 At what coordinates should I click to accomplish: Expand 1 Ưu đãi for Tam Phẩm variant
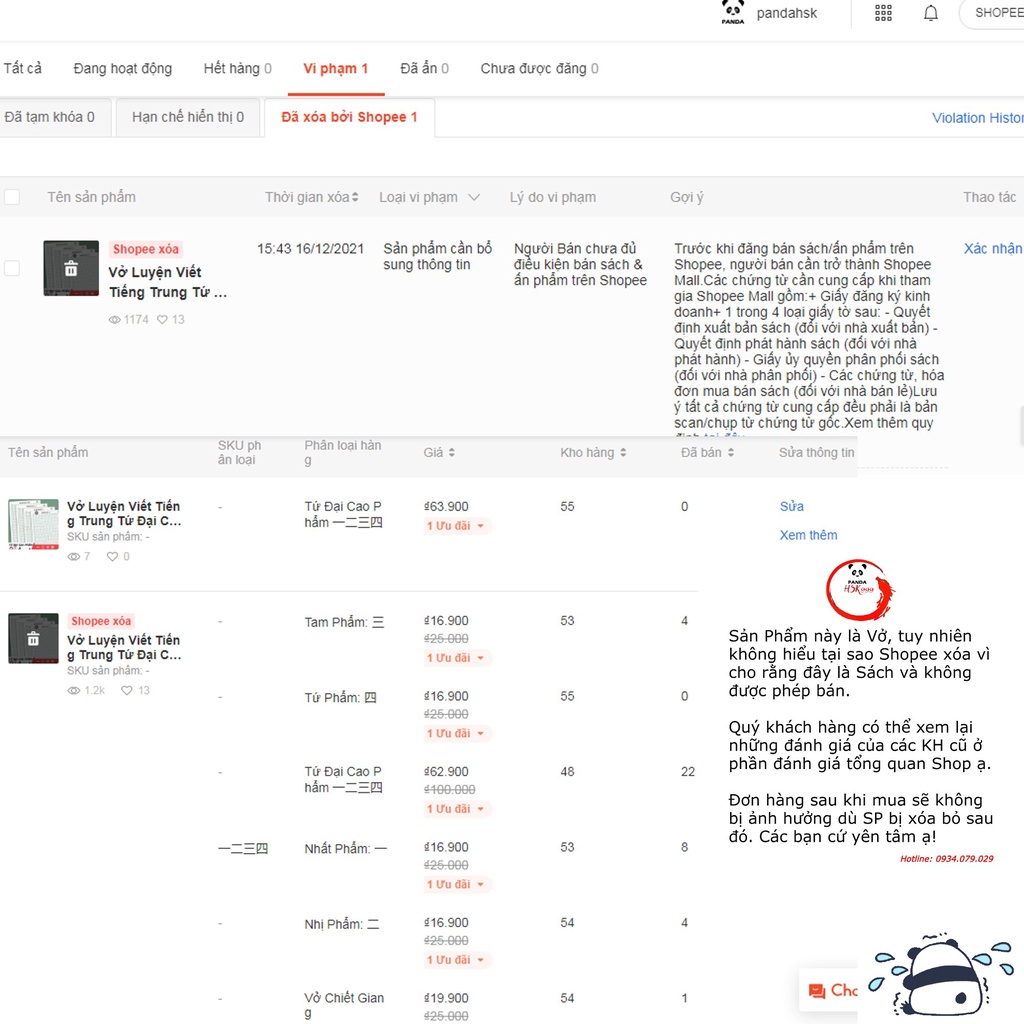456,658
